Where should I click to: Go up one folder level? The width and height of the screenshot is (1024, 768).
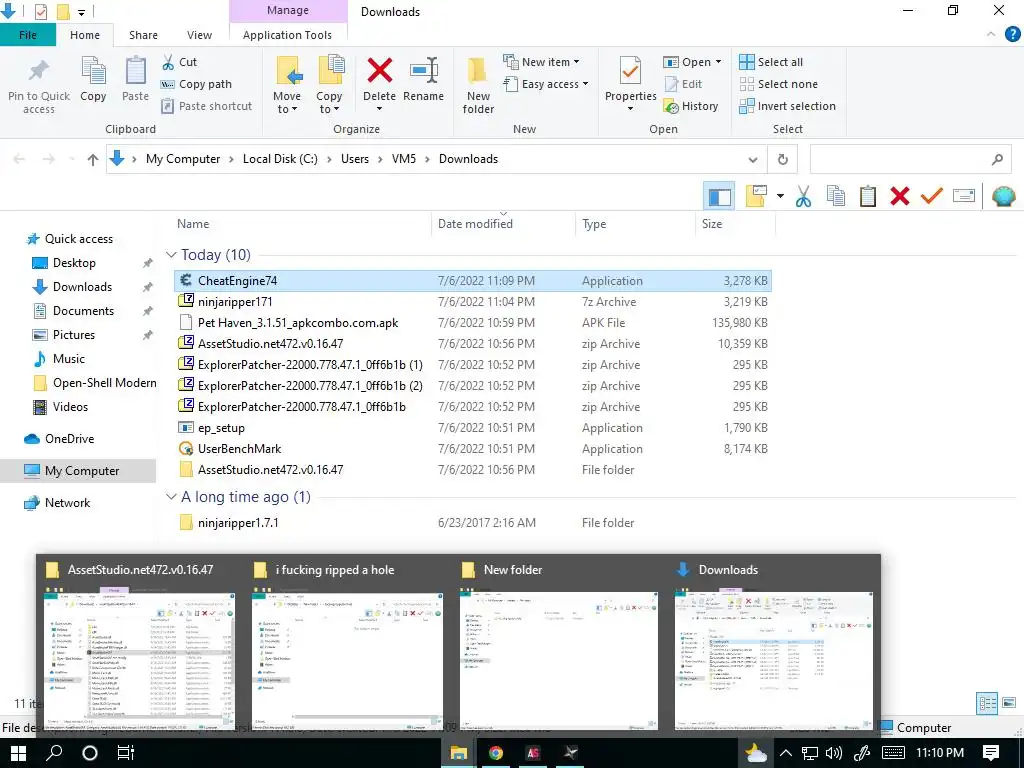pos(93,159)
